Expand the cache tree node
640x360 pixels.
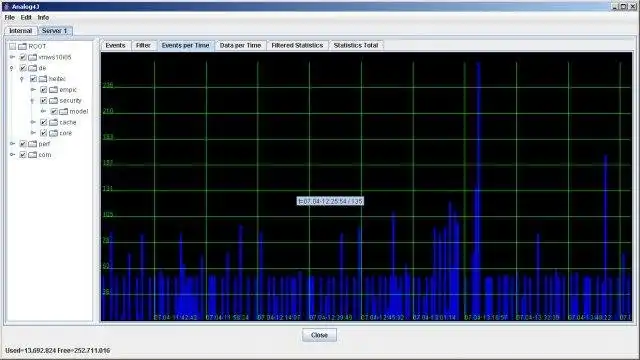pyautogui.click(x=33, y=122)
